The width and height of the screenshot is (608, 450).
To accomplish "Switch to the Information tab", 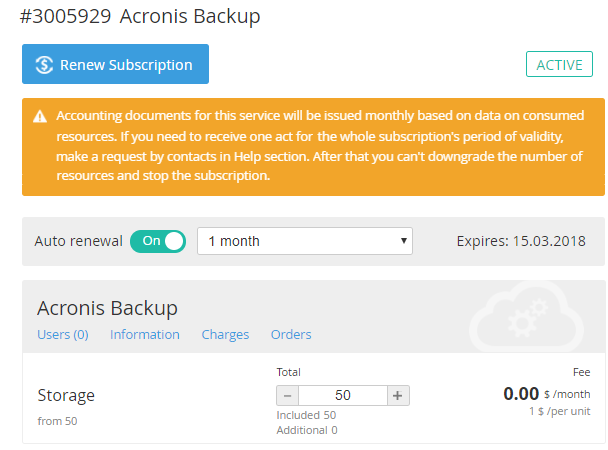I will coord(145,334).
